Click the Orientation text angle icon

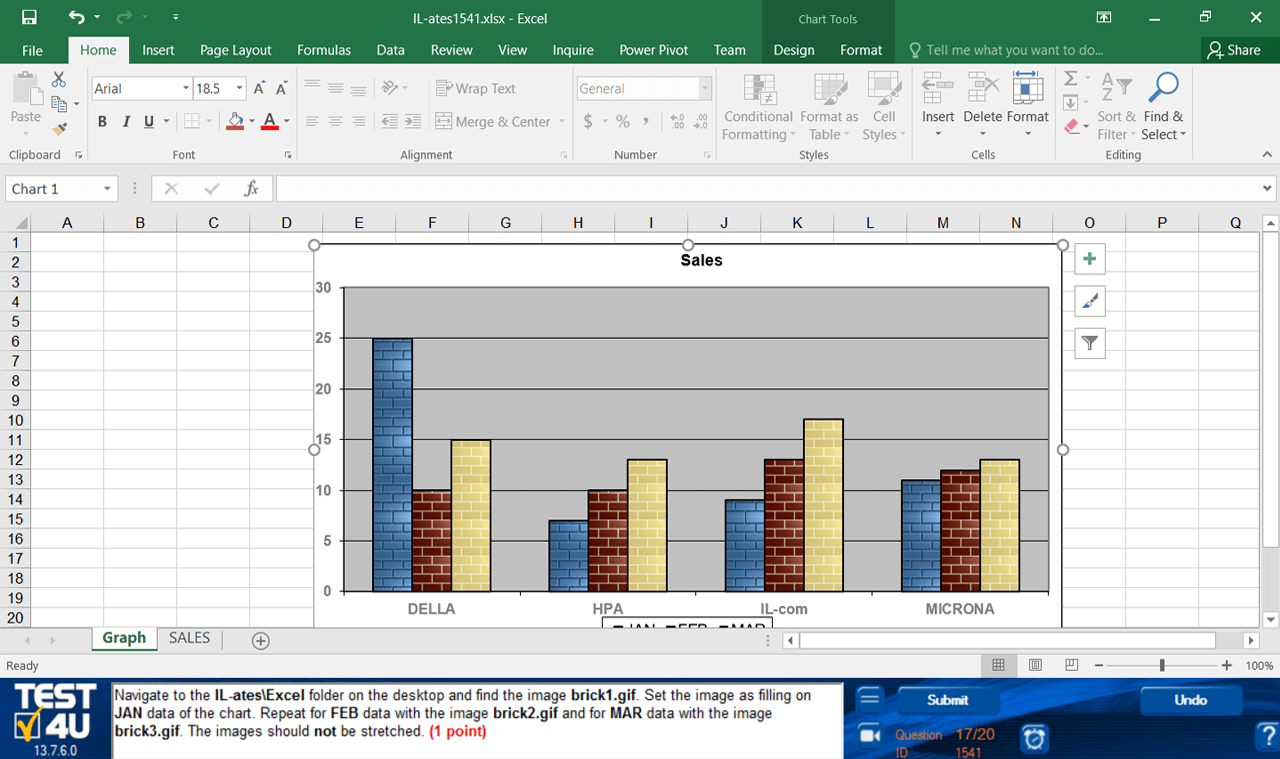pos(390,88)
